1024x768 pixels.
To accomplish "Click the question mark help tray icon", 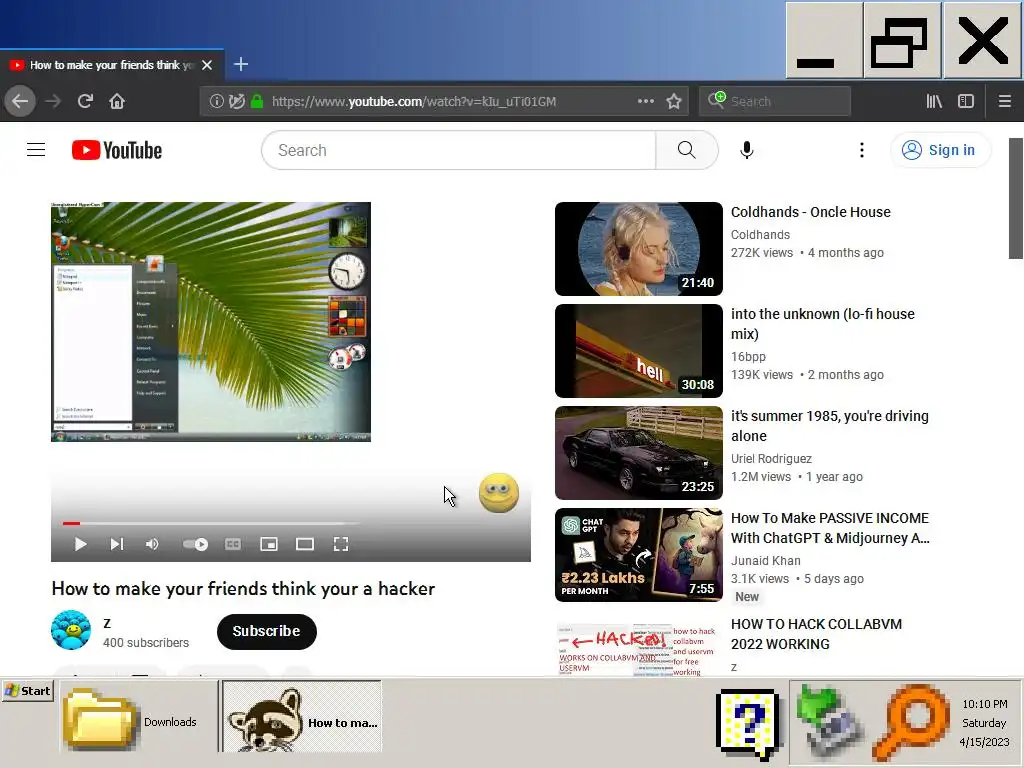I will (x=749, y=723).
